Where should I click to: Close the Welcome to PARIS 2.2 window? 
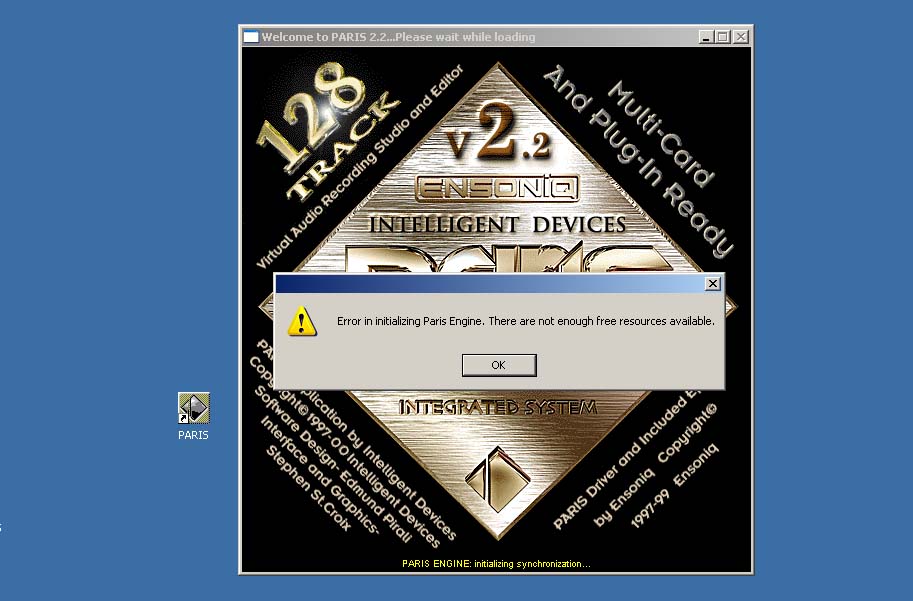(x=741, y=37)
